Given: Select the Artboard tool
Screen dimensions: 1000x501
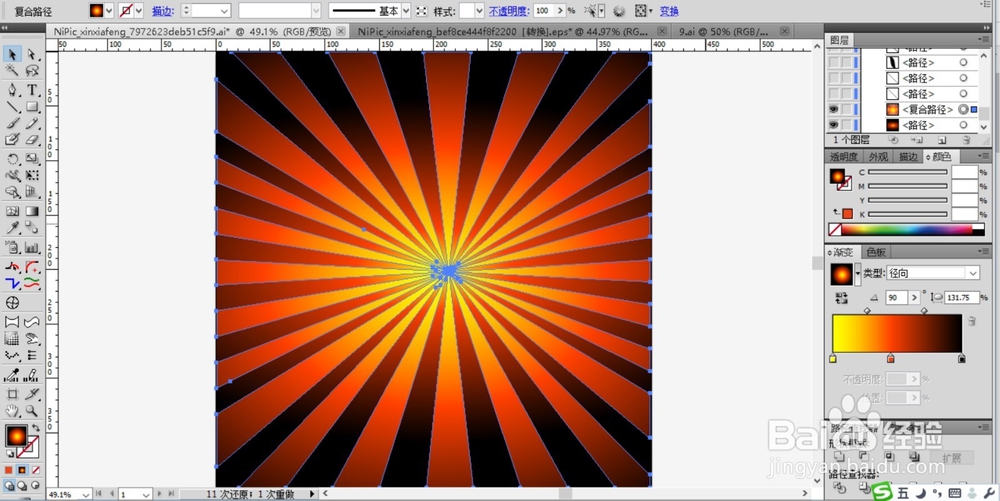Looking at the screenshot, I should tap(12, 394).
